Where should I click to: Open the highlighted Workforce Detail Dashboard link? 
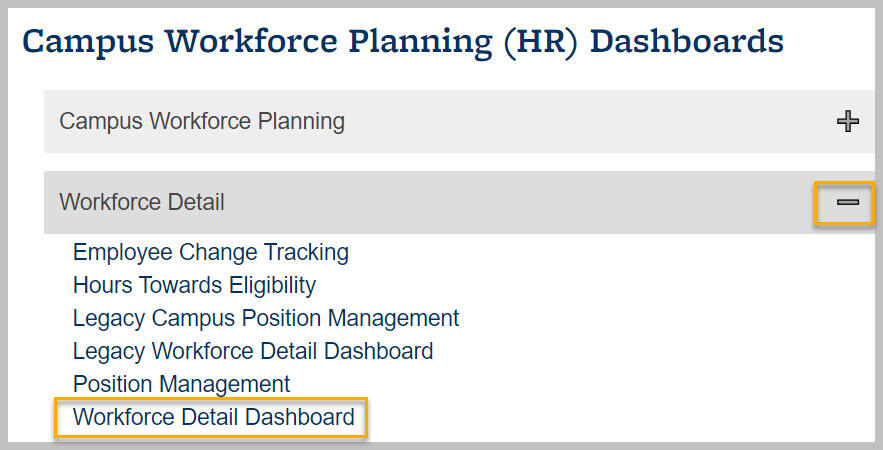click(x=213, y=417)
